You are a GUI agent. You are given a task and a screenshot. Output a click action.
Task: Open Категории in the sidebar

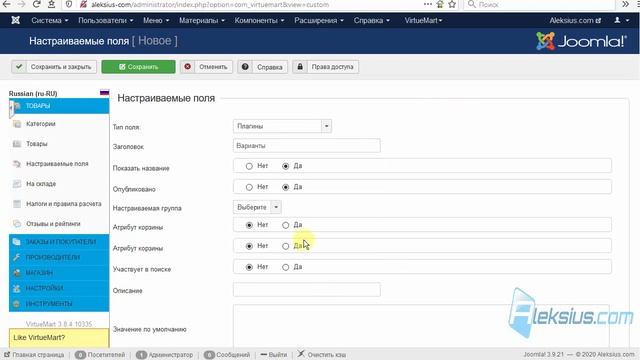[x=40, y=124]
